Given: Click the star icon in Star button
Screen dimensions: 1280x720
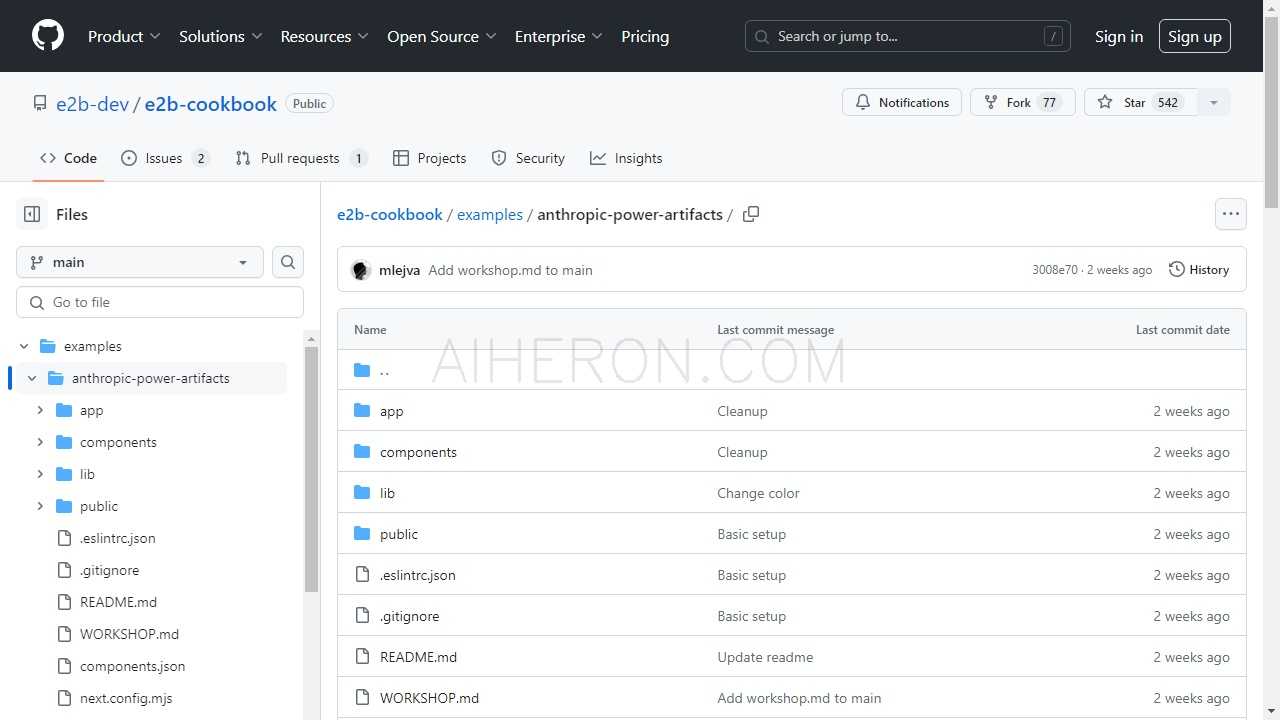Looking at the screenshot, I should coord(1105,102).
